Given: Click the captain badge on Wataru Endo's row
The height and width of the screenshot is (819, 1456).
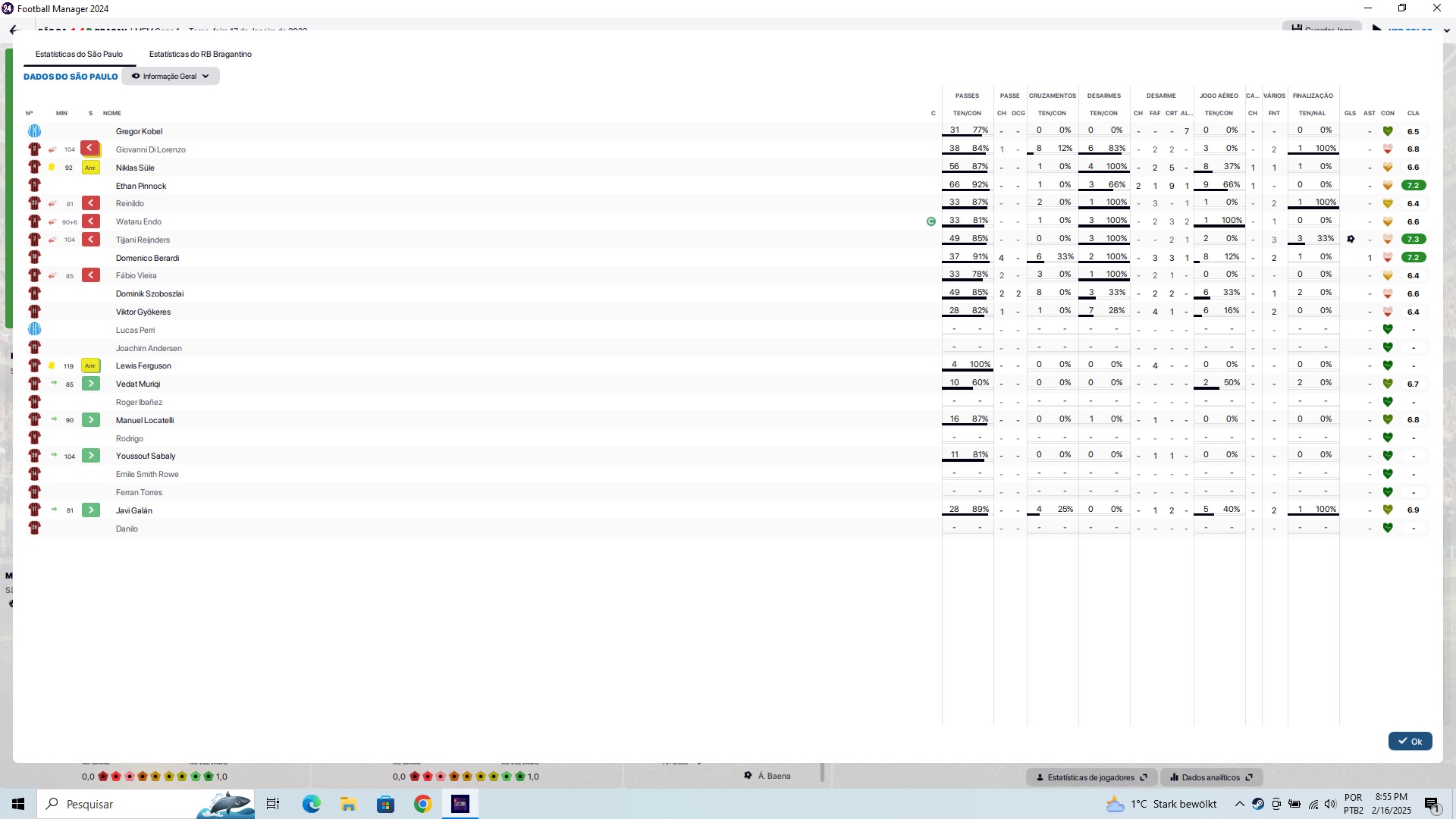Looking at the screenshot, I should 931,221.
